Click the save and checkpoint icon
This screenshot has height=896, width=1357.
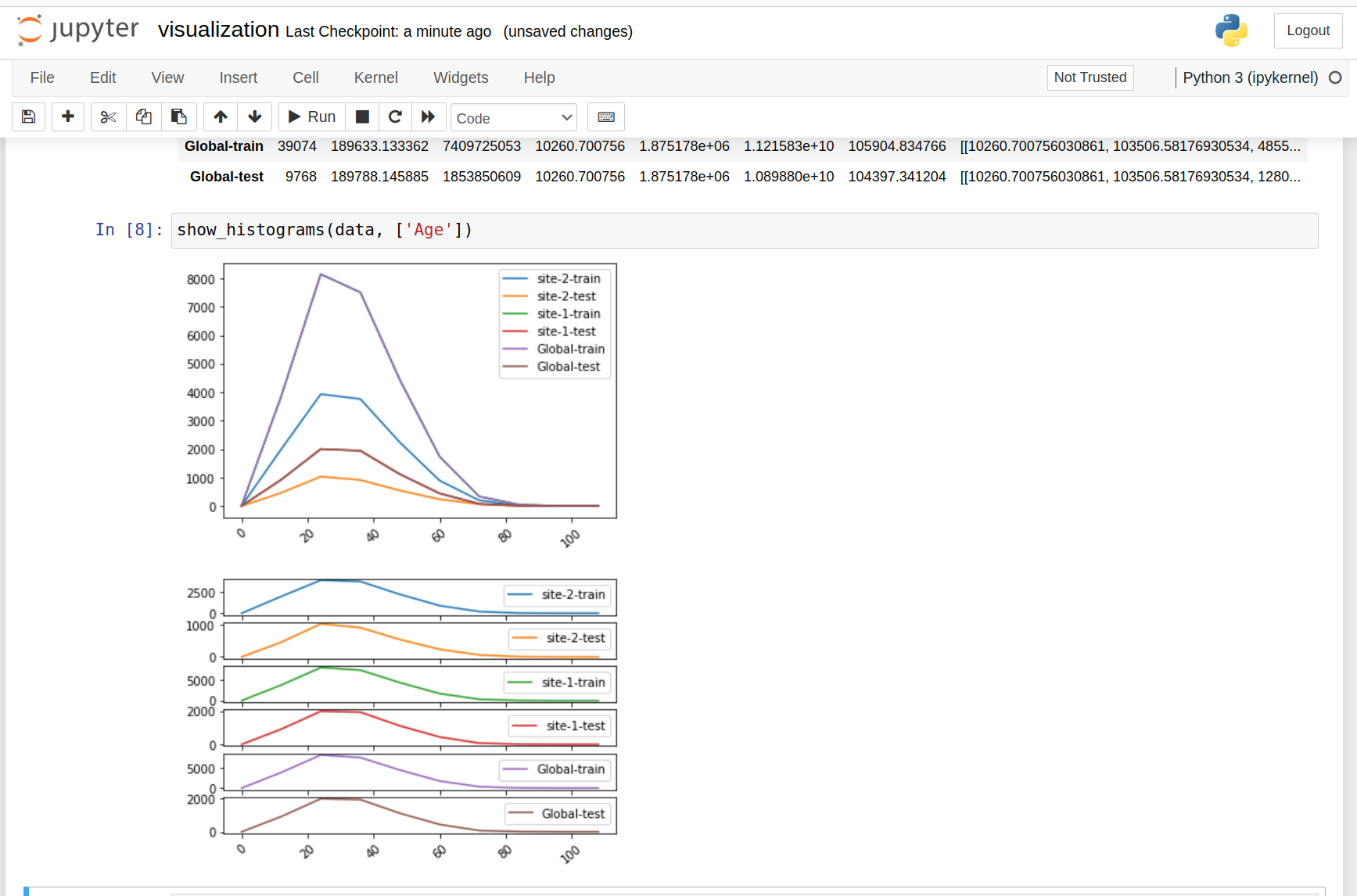click(28, 117)
